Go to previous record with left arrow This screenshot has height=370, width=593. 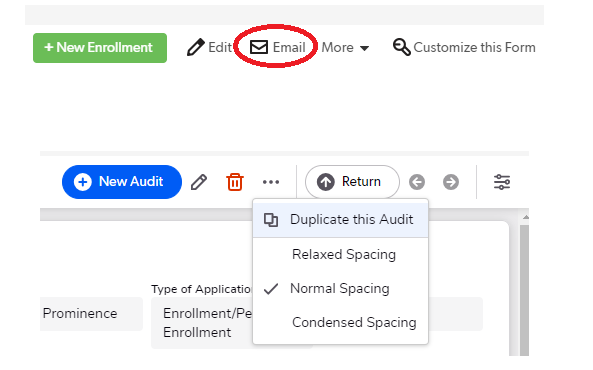[x=417, y=182]
